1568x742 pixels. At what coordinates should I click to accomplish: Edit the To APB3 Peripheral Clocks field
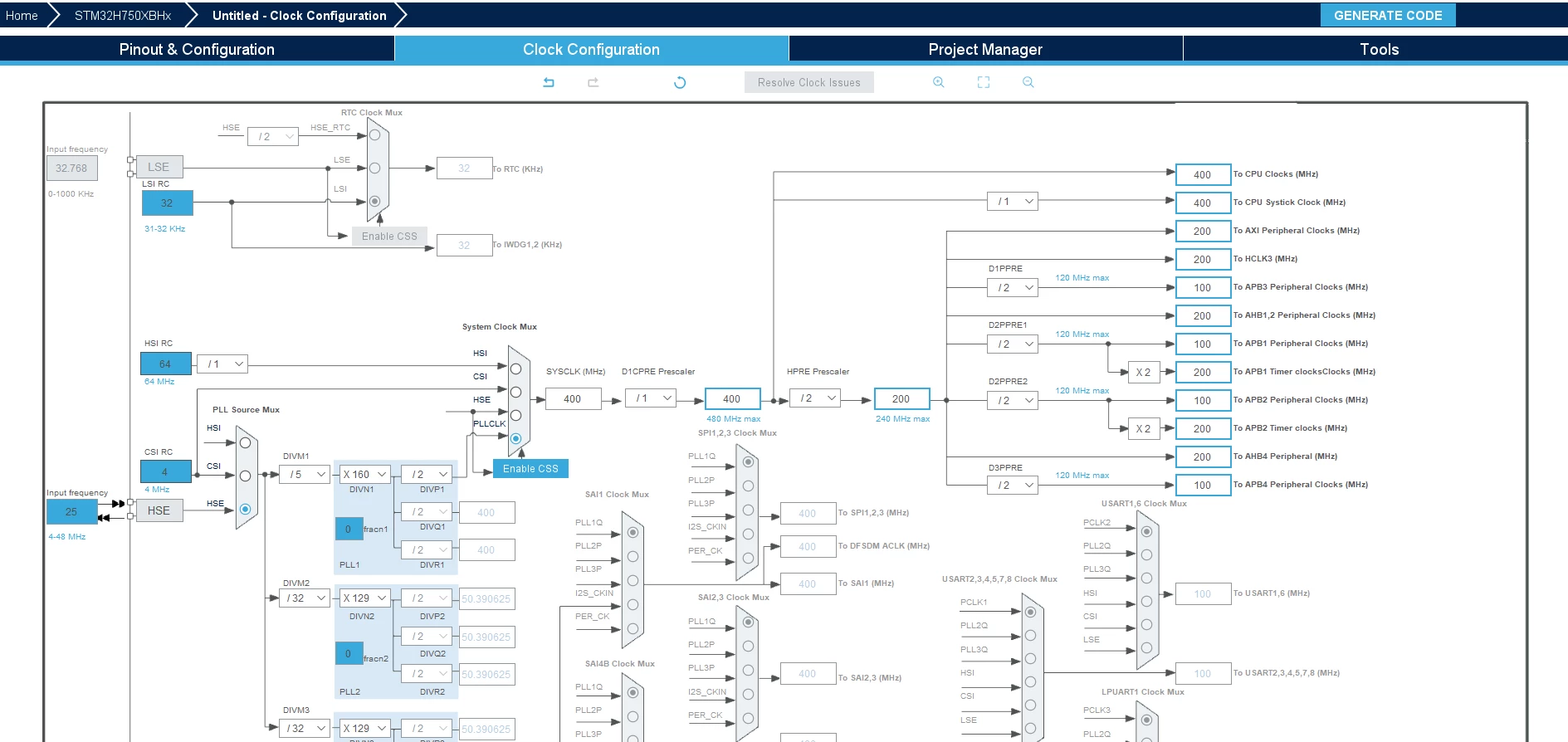point(1203,287)
